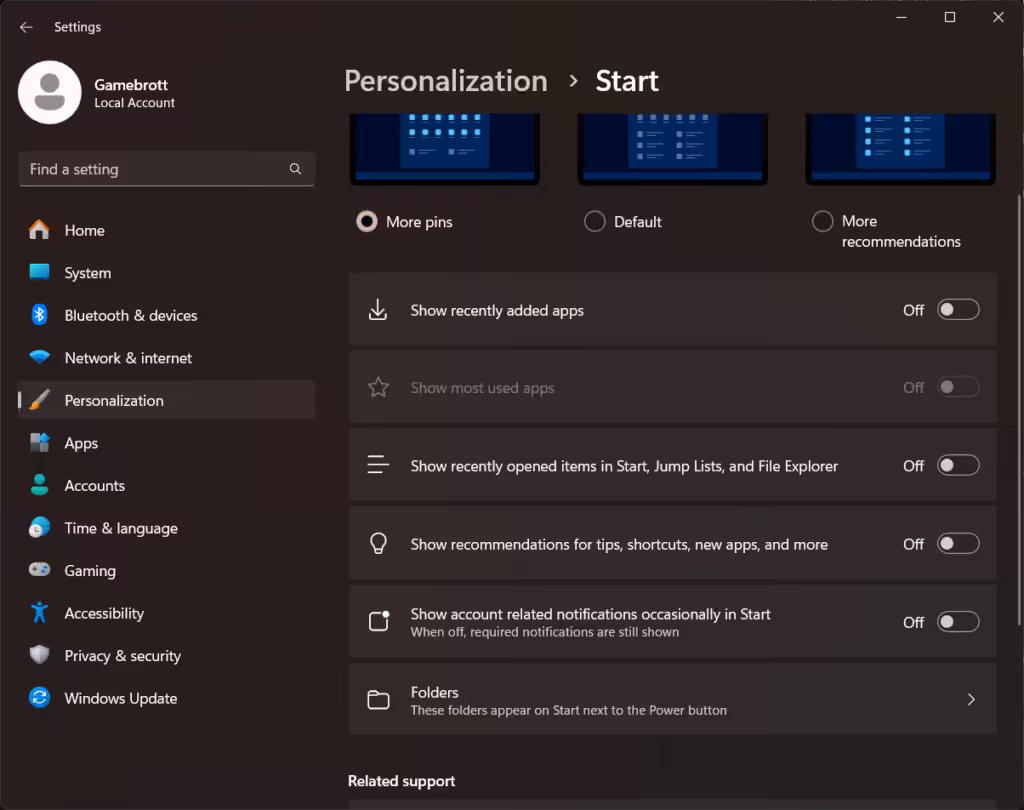Click the Time & language globe icon

coord(39,527)
